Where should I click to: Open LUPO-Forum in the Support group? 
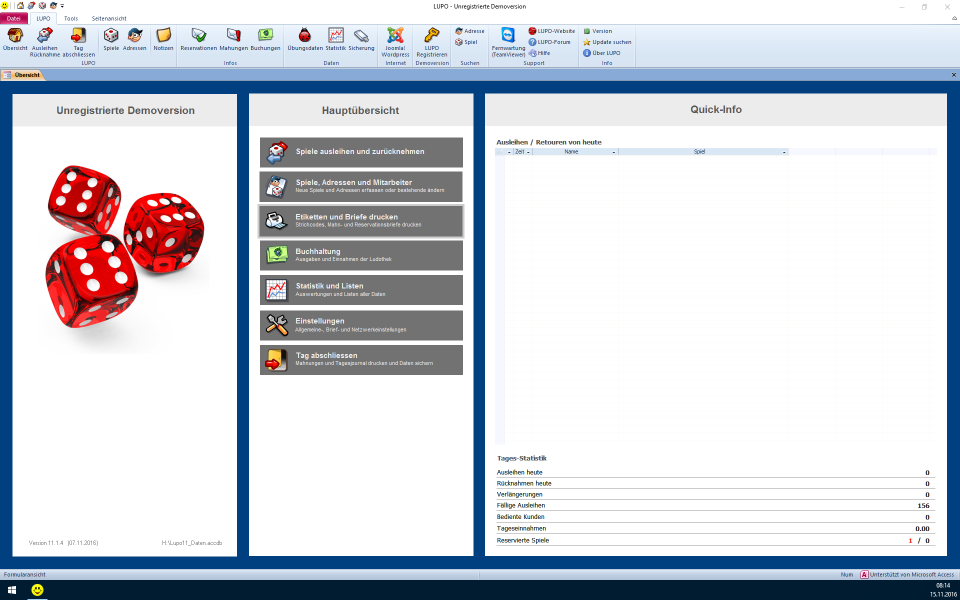click(550, 42)
